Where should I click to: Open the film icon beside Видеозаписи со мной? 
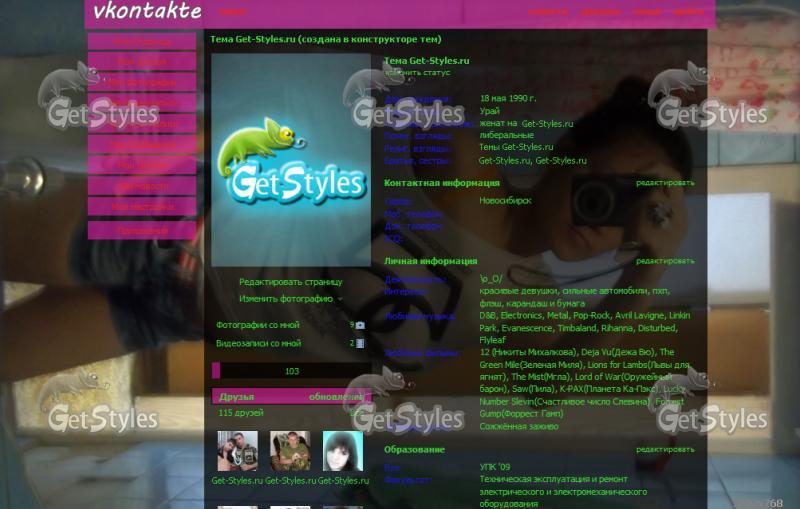[360, 343]
